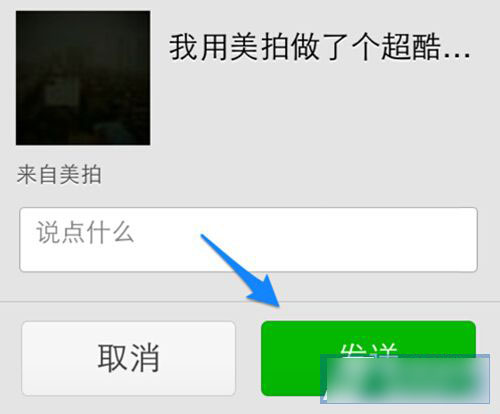
Task: Tap the 取消 text label
Action: click(x=129, y=358)
